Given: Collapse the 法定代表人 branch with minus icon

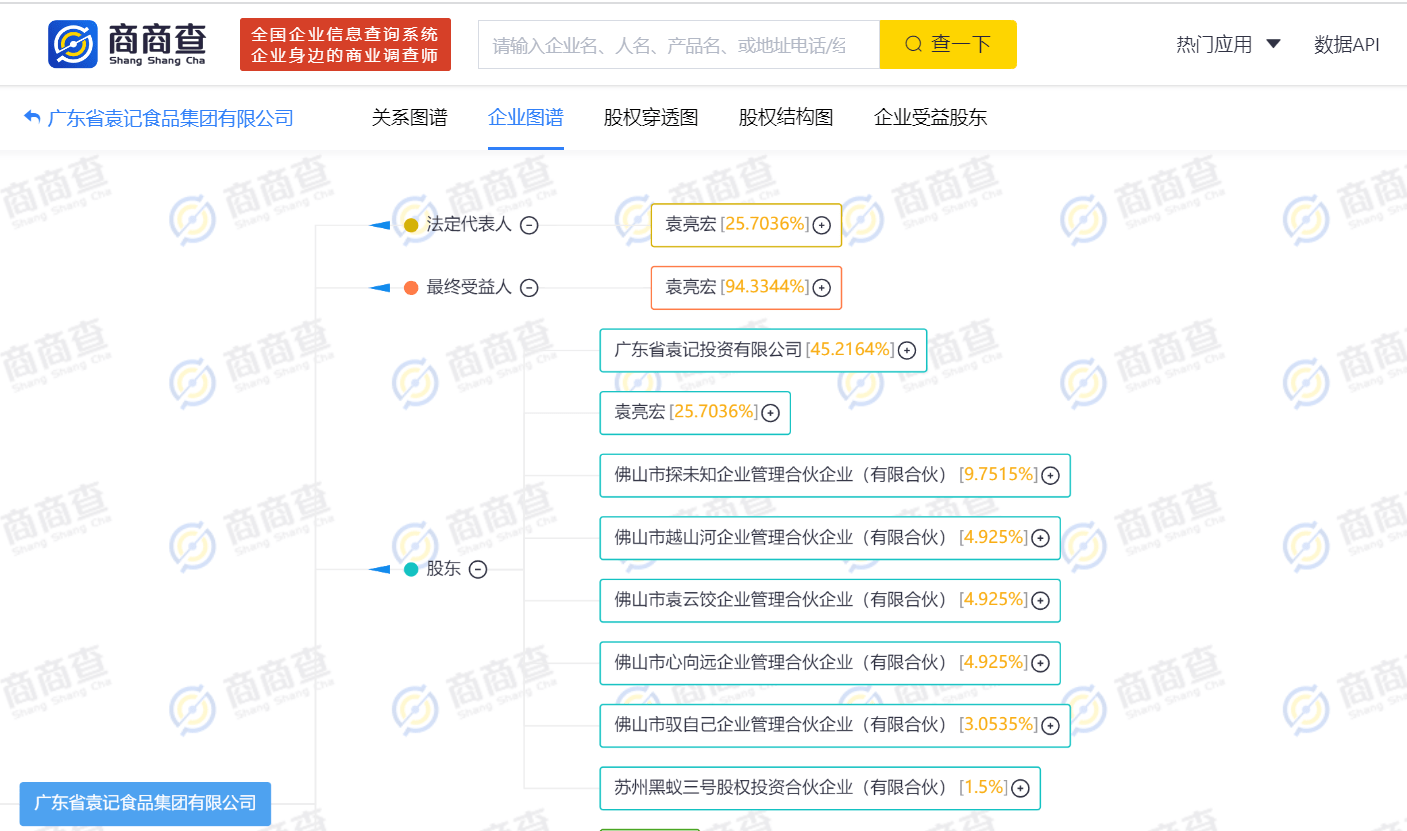Looking at the screenshot, I should pos(529,226).
